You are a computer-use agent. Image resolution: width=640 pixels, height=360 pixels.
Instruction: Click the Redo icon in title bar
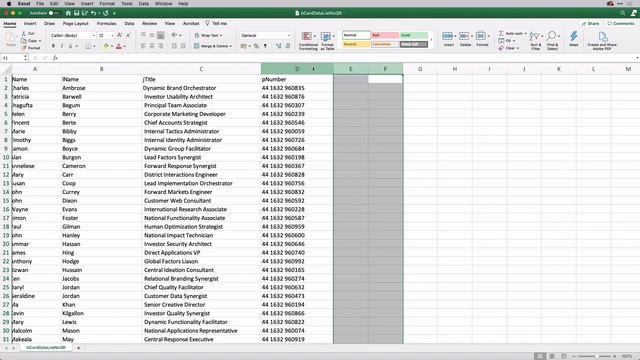pos(106,13)
